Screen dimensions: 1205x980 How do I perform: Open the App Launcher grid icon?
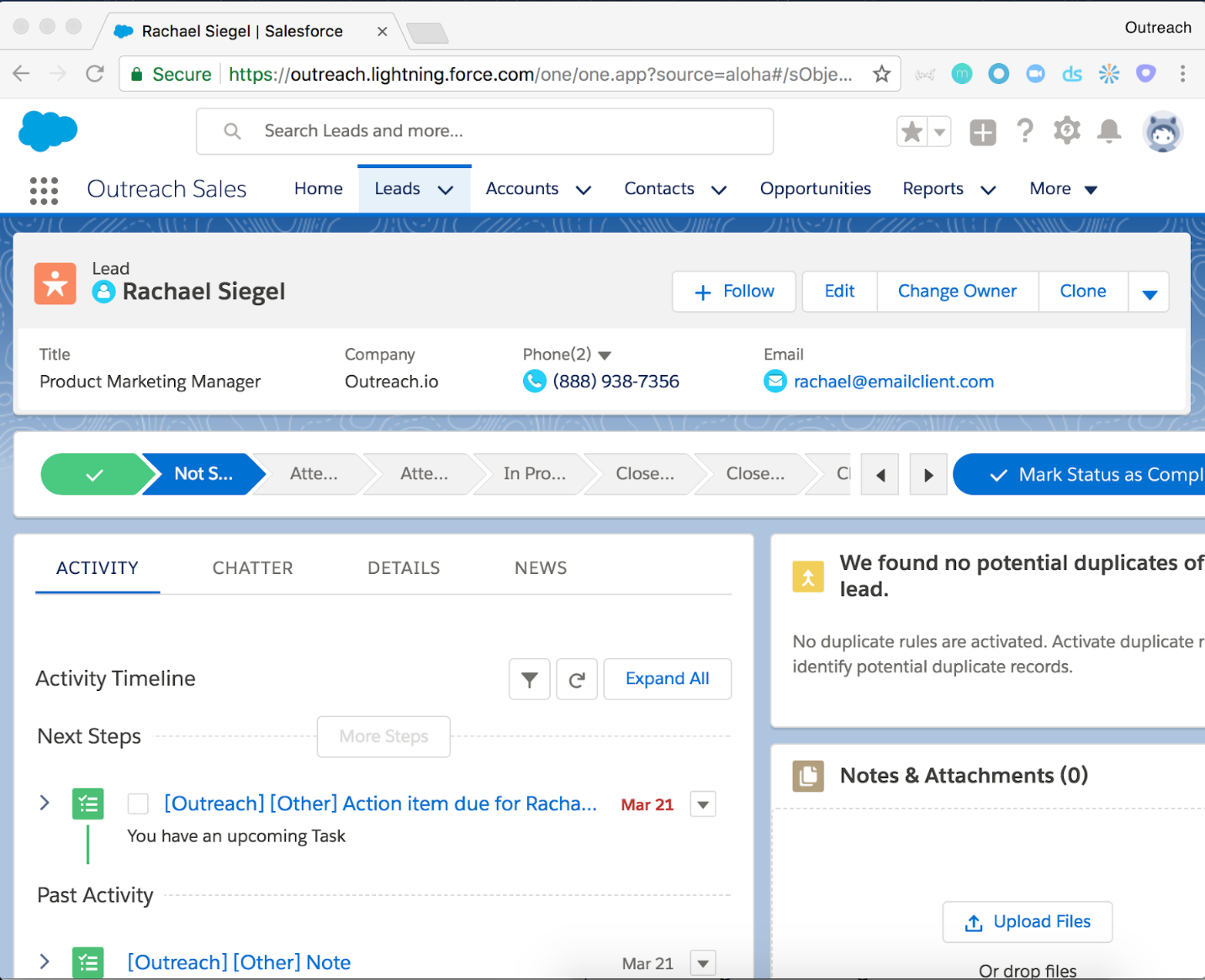44,191
